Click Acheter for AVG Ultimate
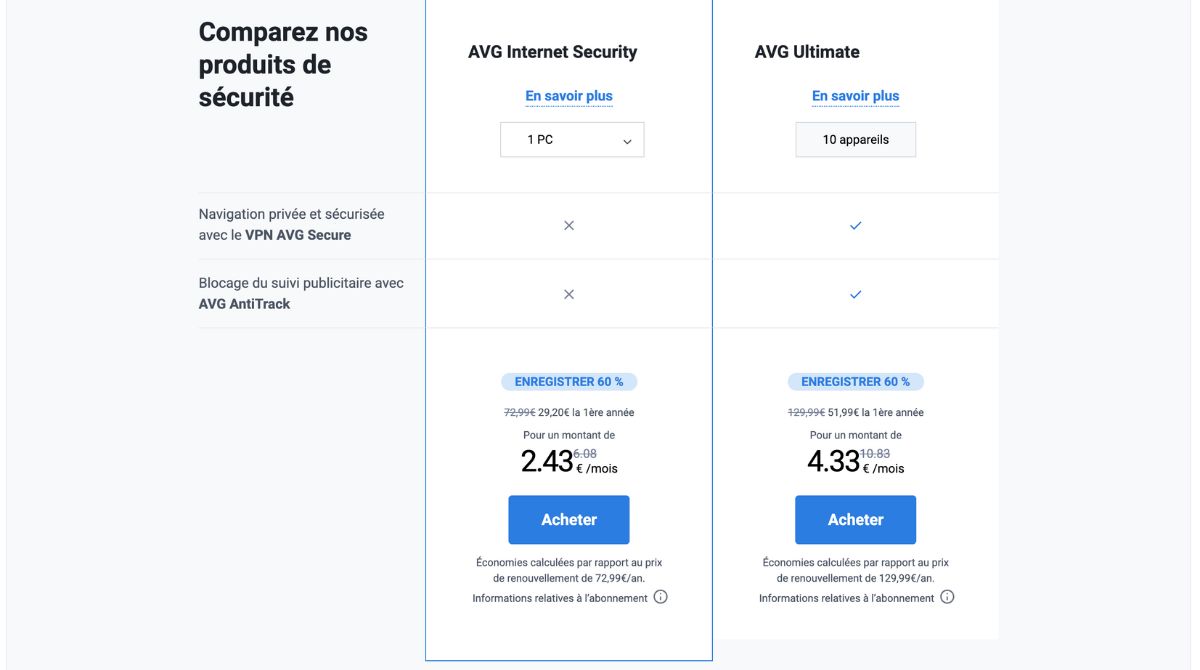Viewport: 1200px width, 670px height. click(x=855, y=519)
